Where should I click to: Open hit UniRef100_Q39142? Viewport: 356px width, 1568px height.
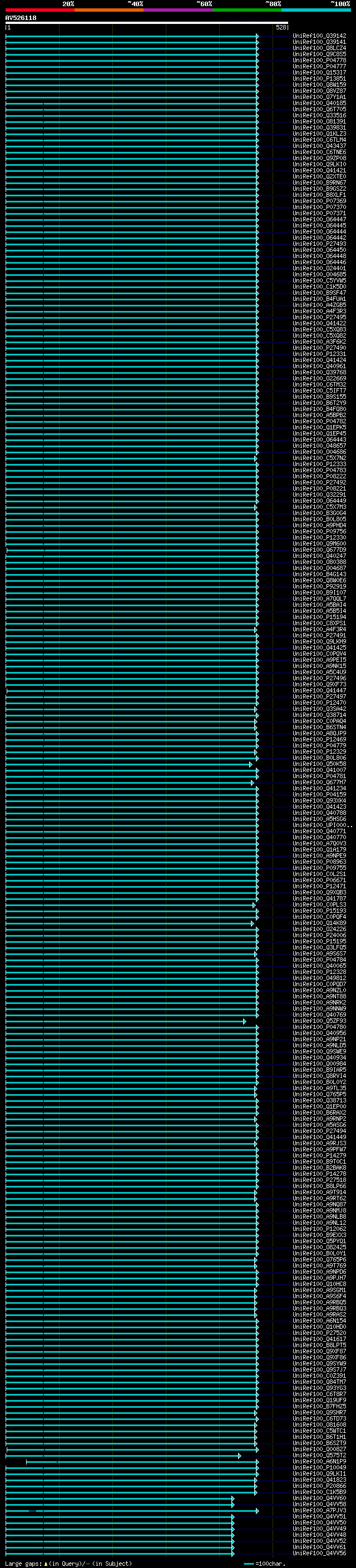coord(319,36)
